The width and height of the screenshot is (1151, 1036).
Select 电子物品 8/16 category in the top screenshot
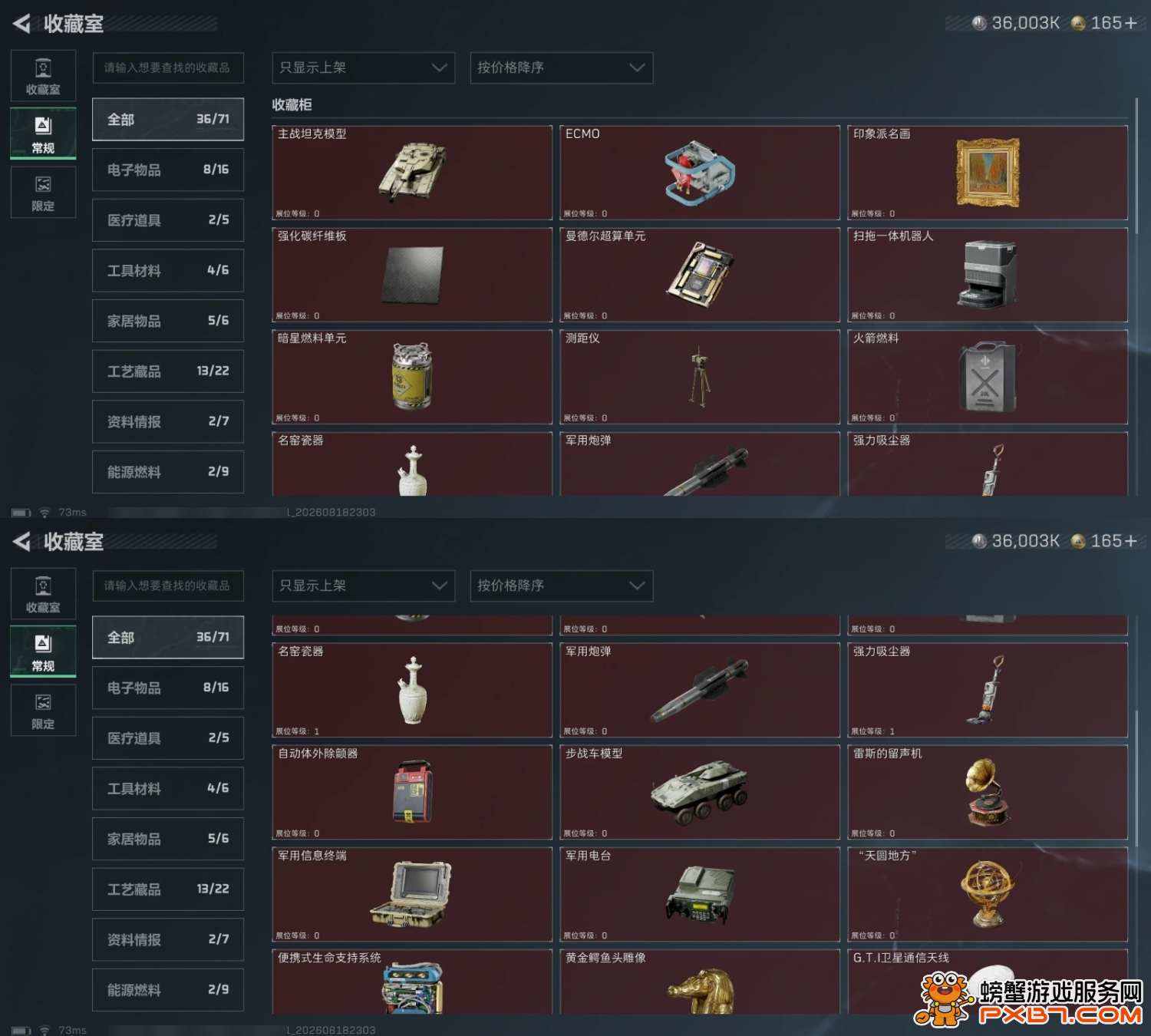pos(168,170)
